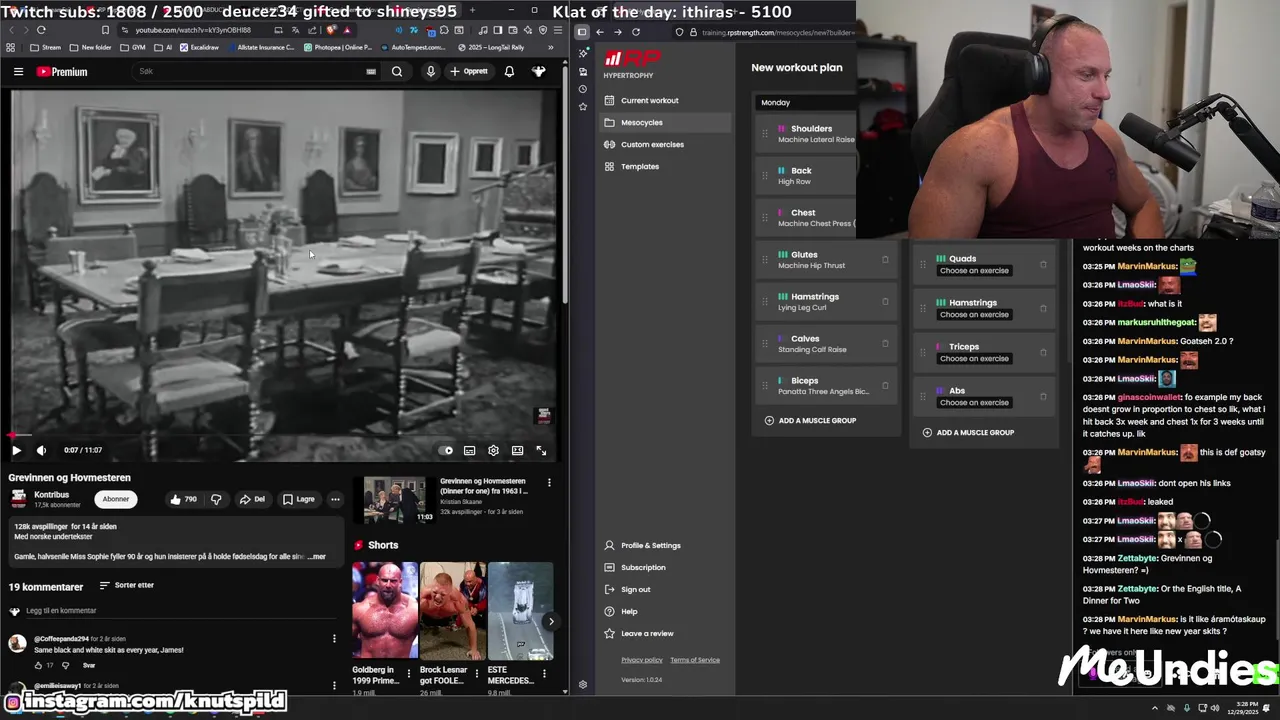Delete the Quads muscle group card

pyautogui.click(x=1043, y=265)
